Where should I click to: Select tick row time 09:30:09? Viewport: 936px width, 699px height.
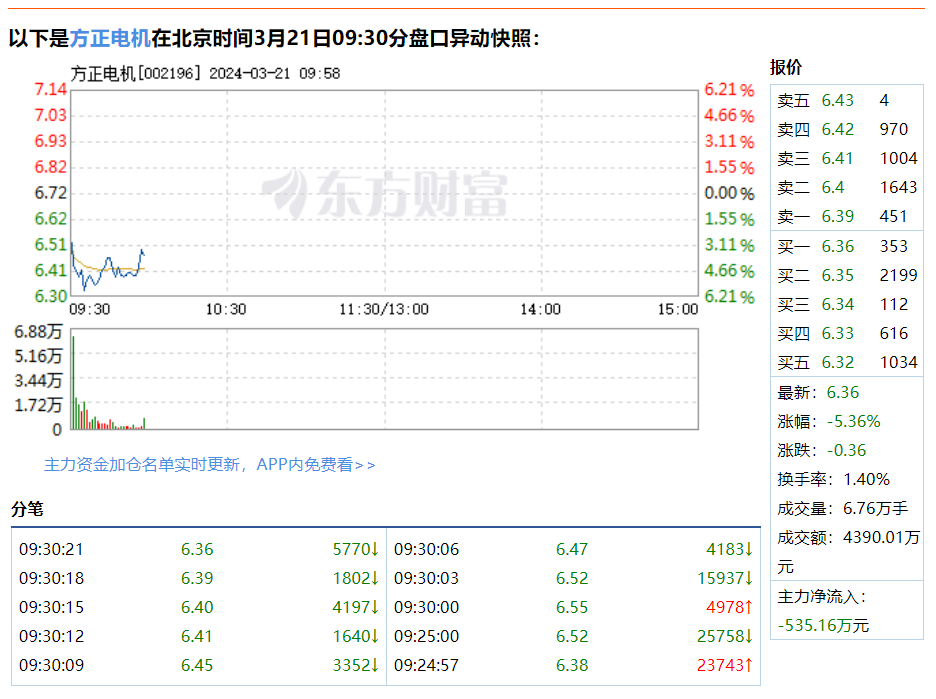(x=51, y=665)
